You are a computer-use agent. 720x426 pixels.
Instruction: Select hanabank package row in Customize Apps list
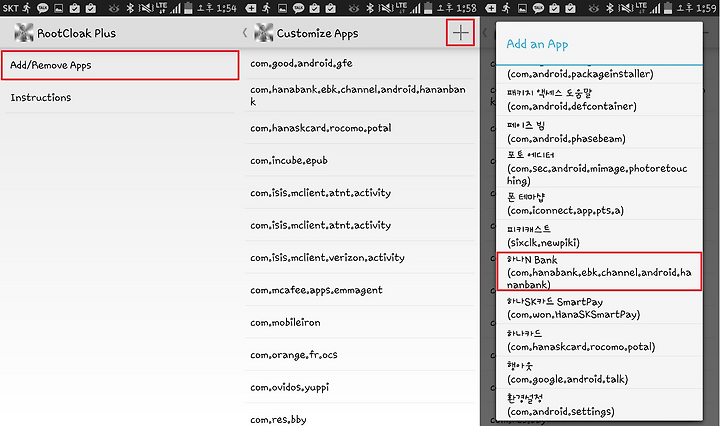(360, 95)
